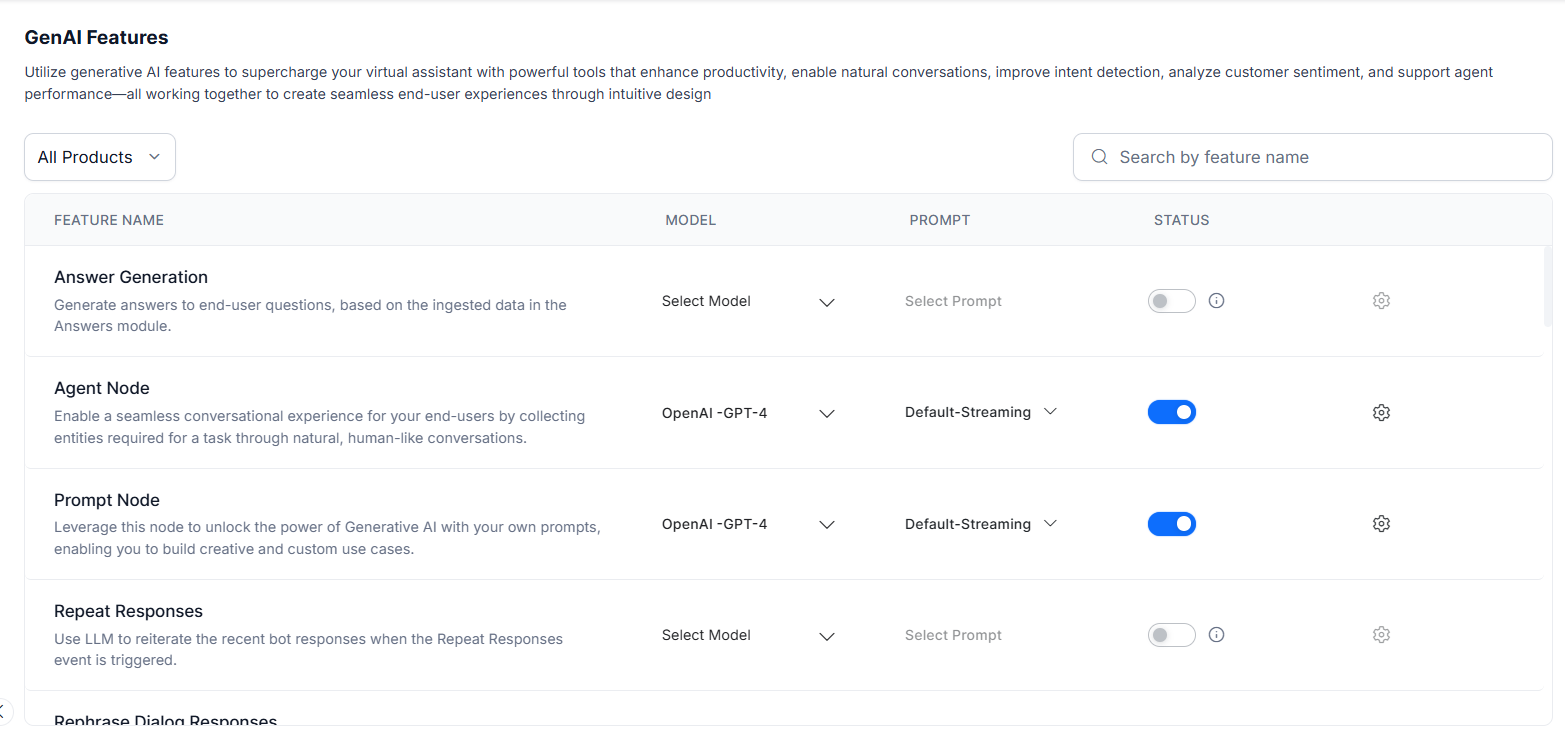Disable the Agent Node status toggle

click(1171, 413)
